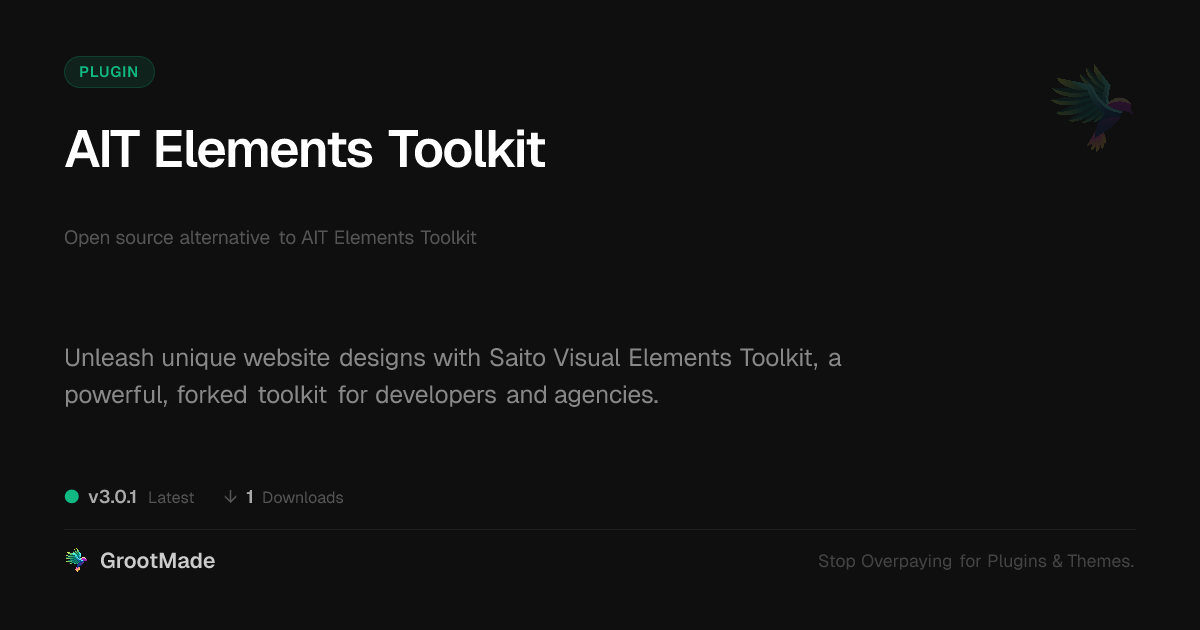Click the v3.0.1 version number
The image size is (1200, 630).
(x=112, y=497)
